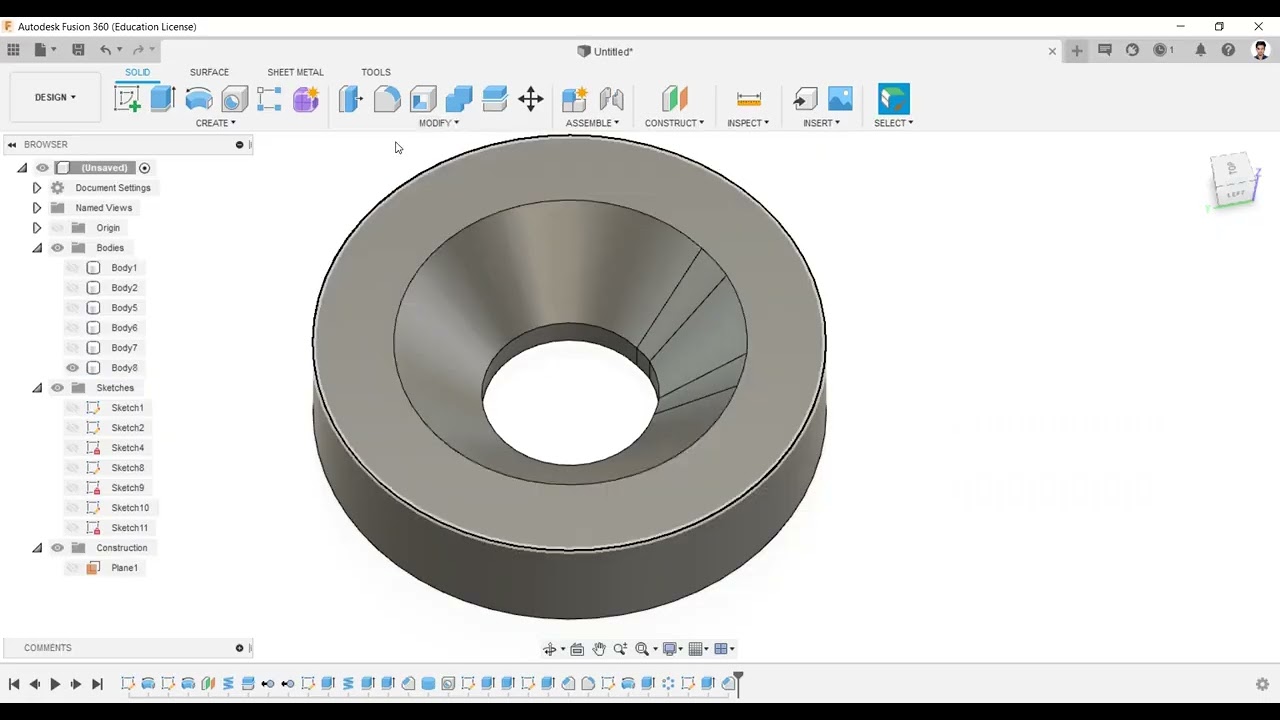
Task: Select the Move/Copy tool
Action: point(531,98)
